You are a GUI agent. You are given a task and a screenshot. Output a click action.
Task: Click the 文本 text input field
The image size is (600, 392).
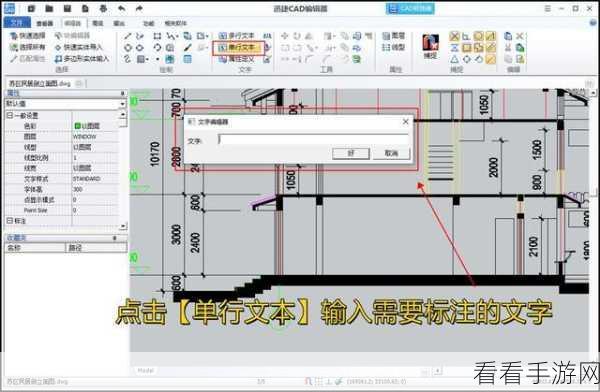pos(313,139)
